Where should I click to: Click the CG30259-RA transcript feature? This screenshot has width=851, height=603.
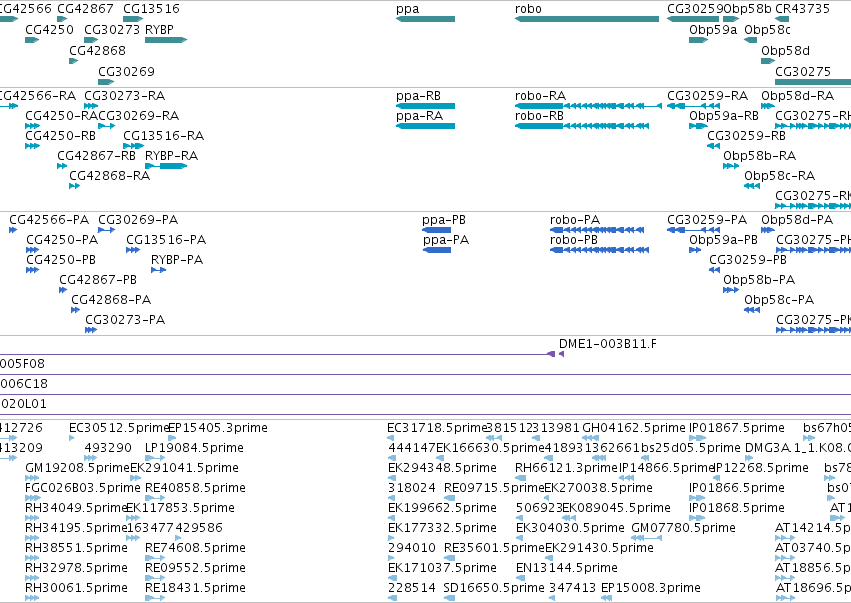(694, 106)
